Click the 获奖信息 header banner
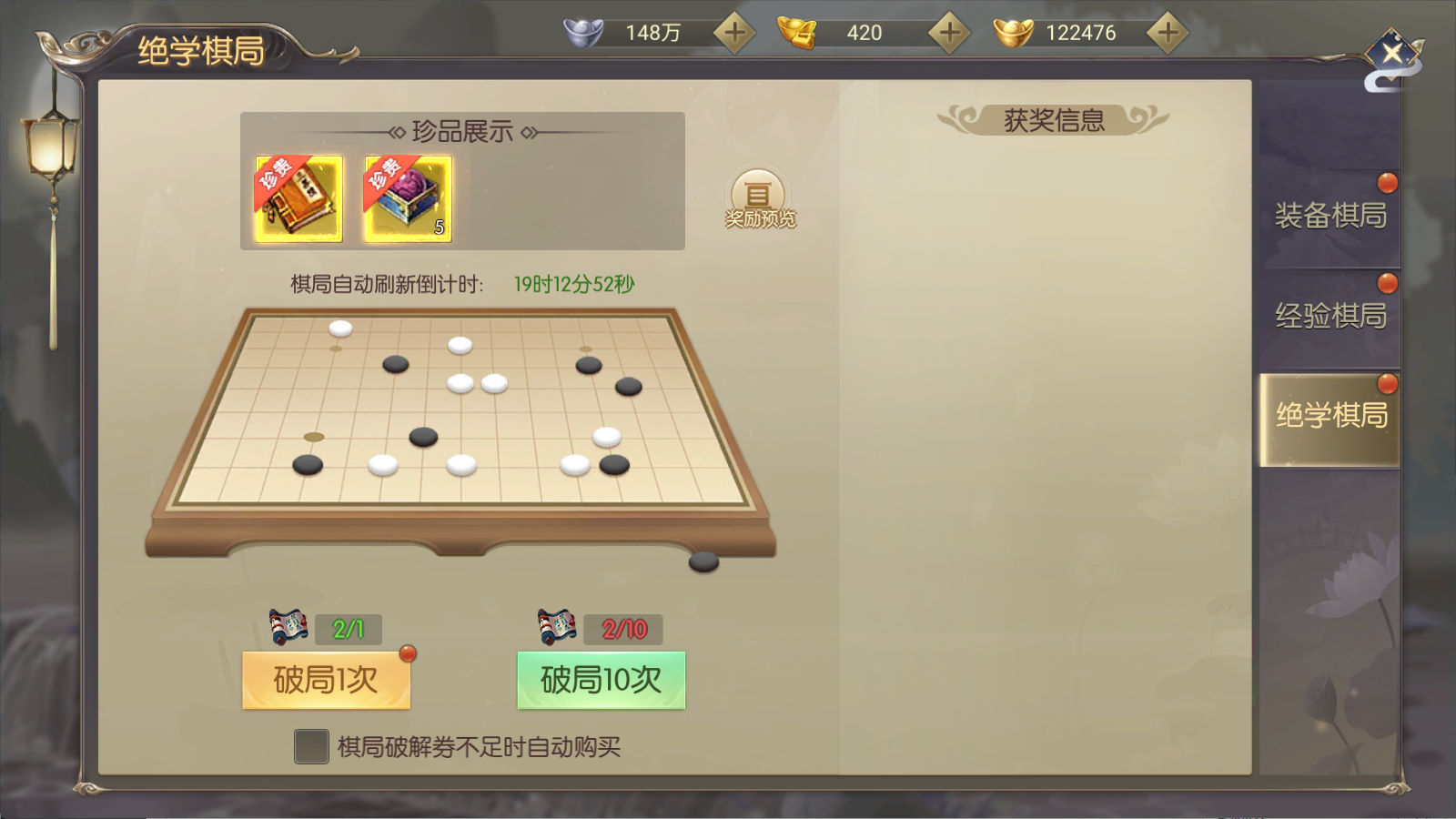1456x819 pixels. [1053, 120]
